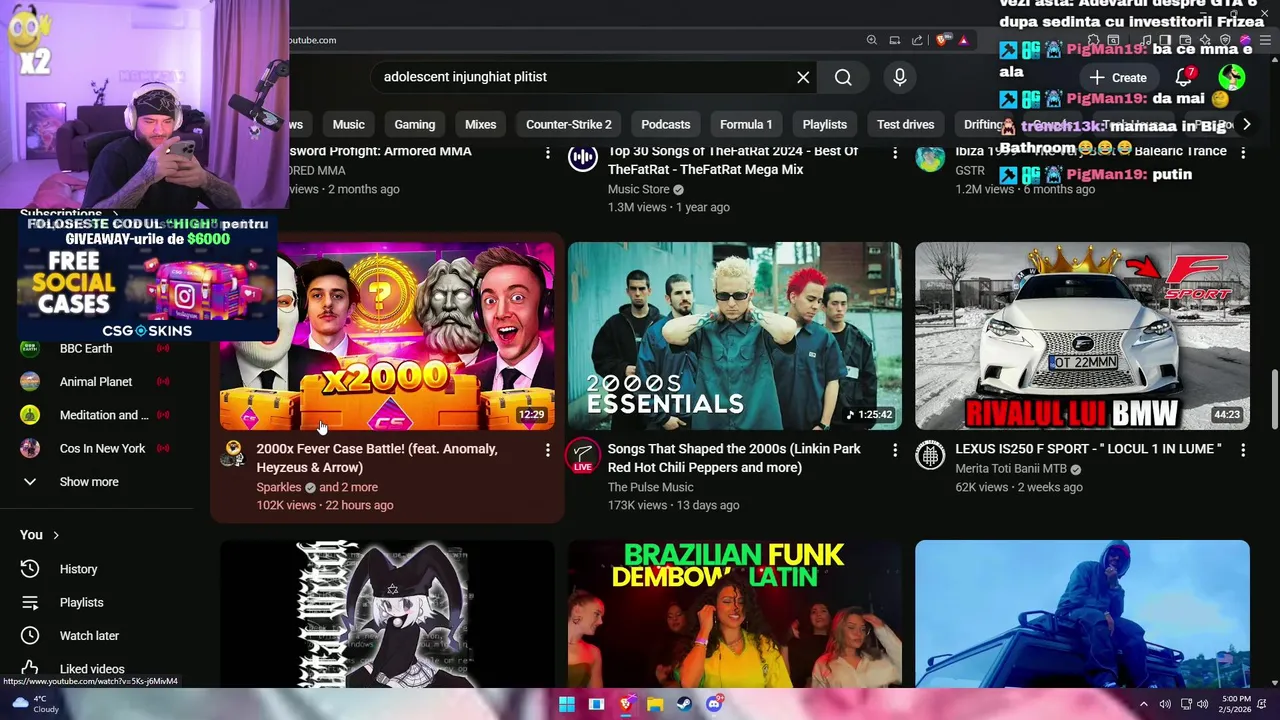Open options for Songs That Shaped the 2000s

(x=895, y=450)
